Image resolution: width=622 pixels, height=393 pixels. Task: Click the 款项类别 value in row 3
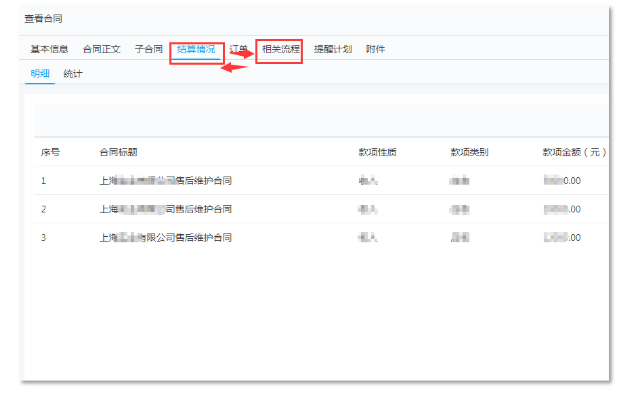coord(459,238)
